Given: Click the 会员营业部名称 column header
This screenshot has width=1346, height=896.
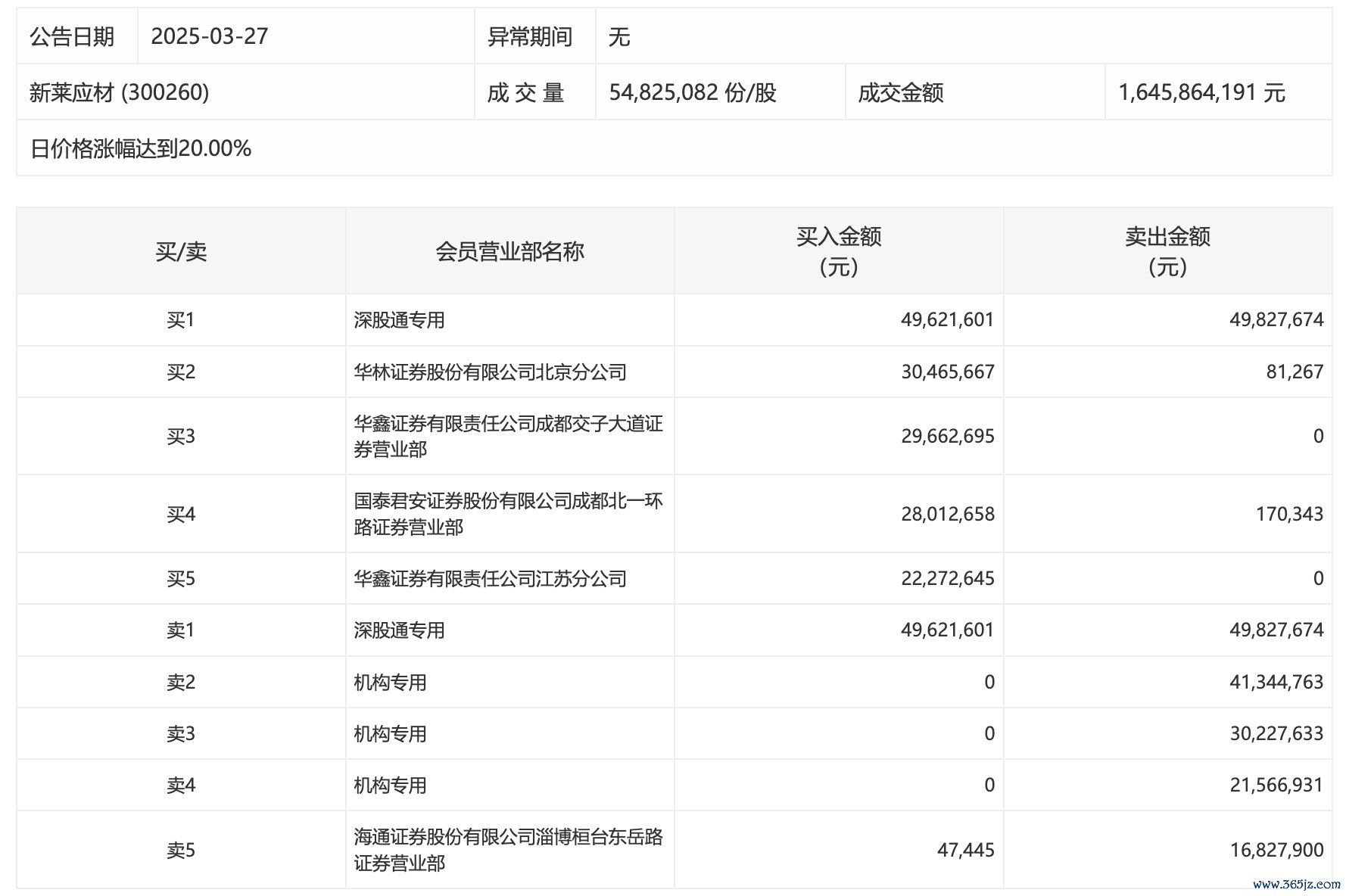Looking at the screenshot, I should point(509,251).
